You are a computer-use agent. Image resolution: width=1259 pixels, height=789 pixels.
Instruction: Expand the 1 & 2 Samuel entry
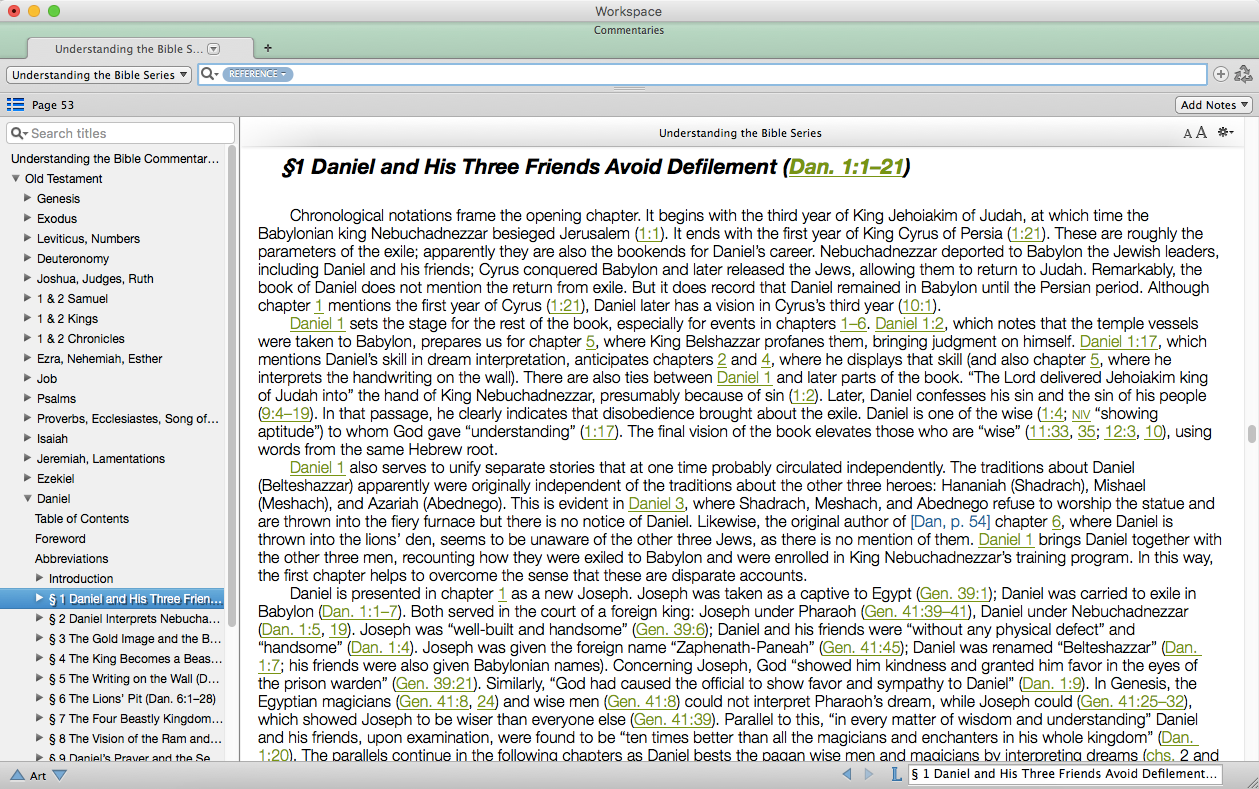[28, 298]
